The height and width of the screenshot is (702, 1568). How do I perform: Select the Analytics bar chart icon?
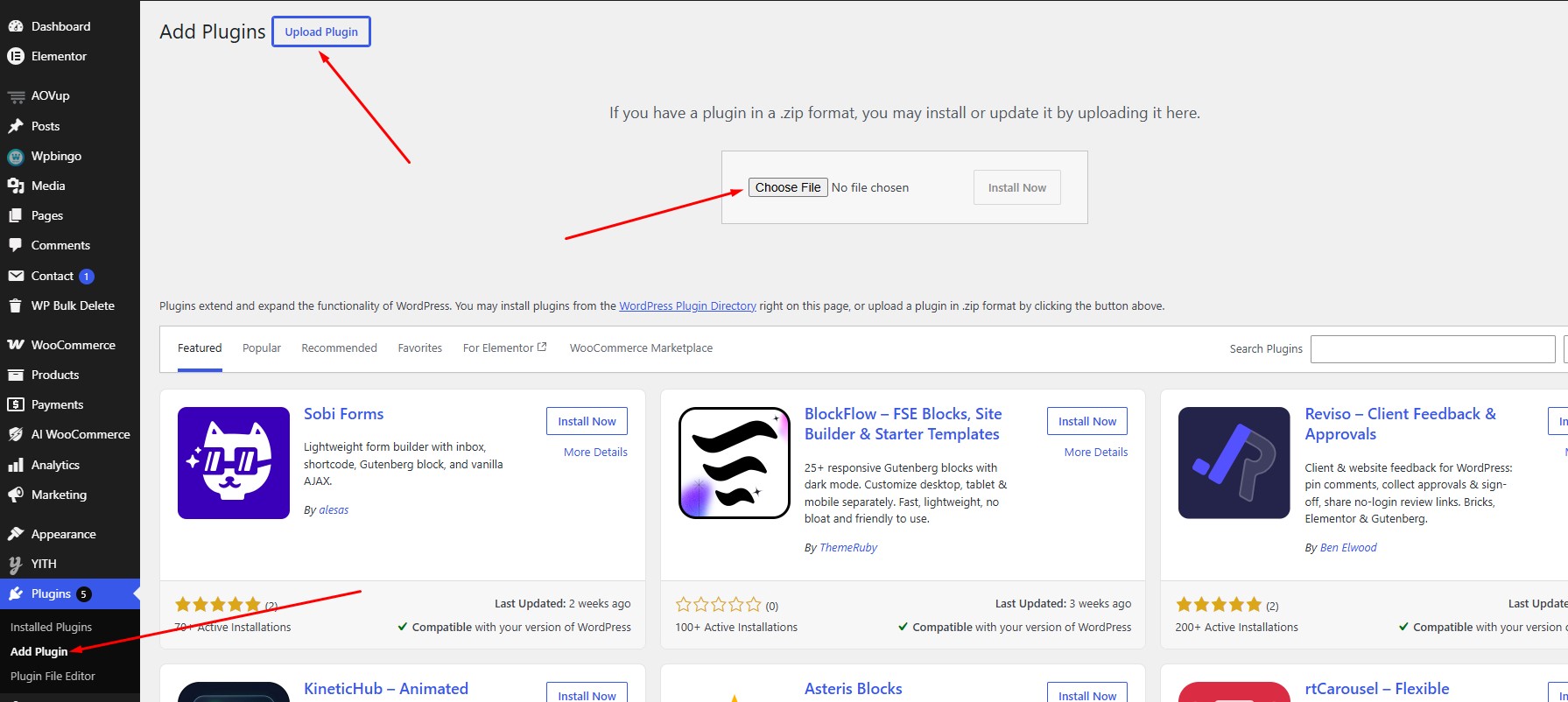[16, 465]
